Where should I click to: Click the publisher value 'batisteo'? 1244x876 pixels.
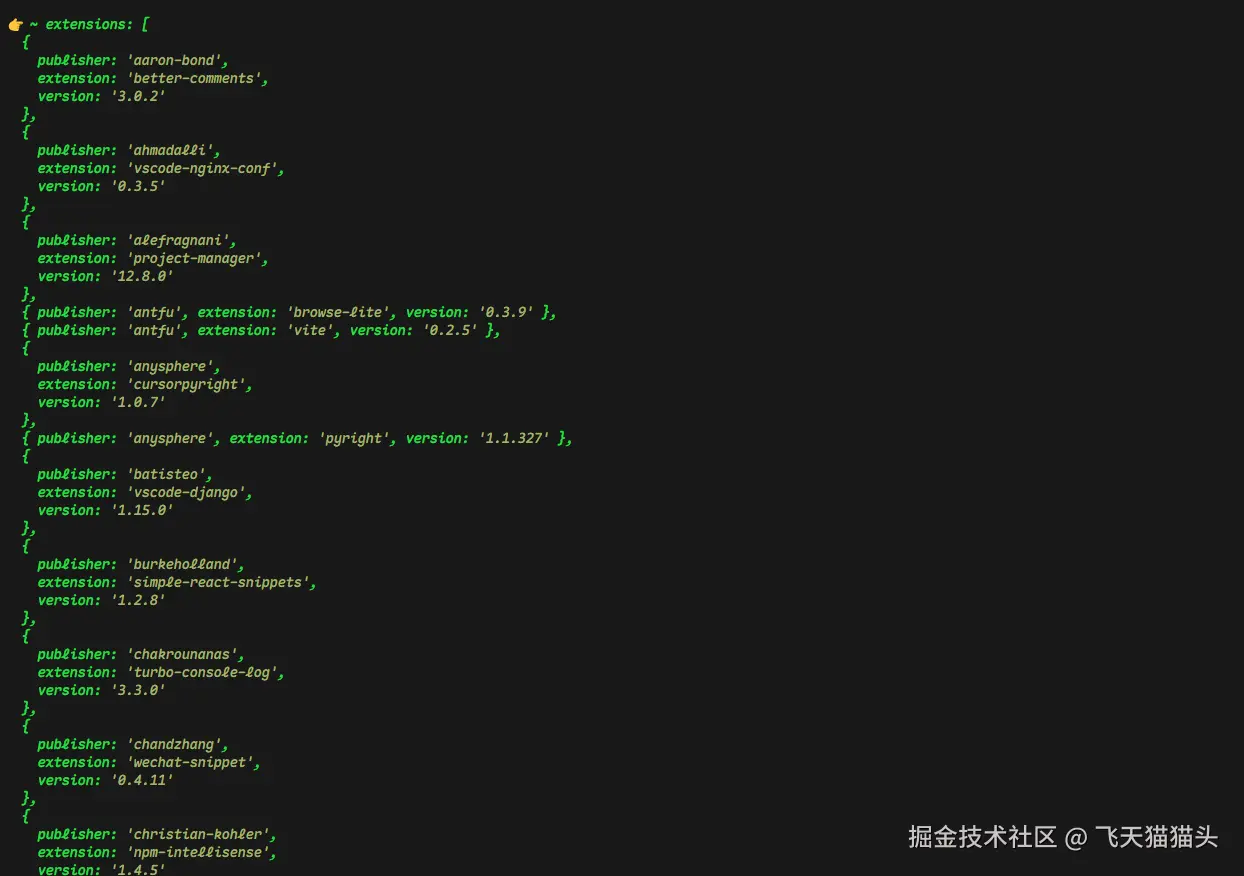pos(166,474)
